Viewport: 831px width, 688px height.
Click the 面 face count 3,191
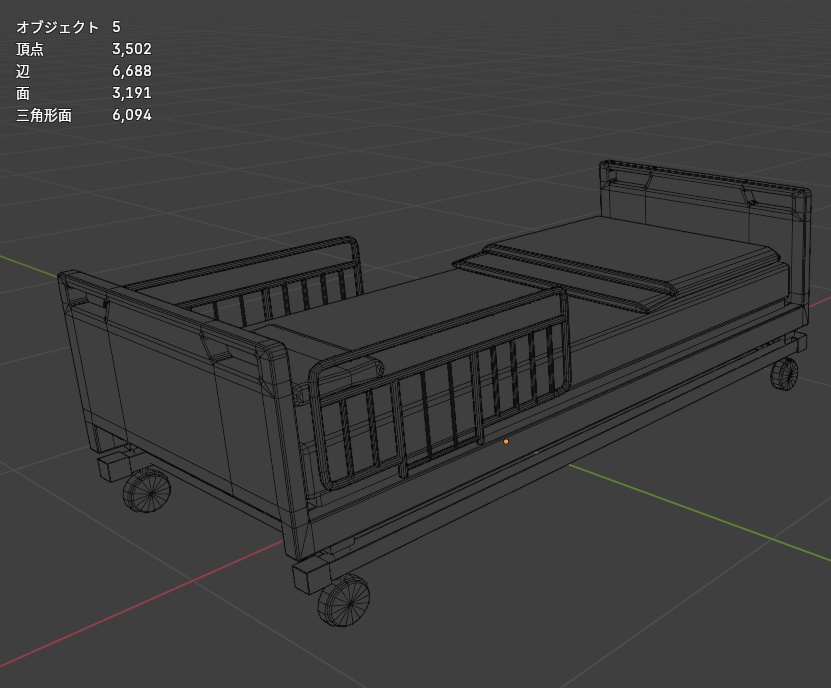pos(132,93)
